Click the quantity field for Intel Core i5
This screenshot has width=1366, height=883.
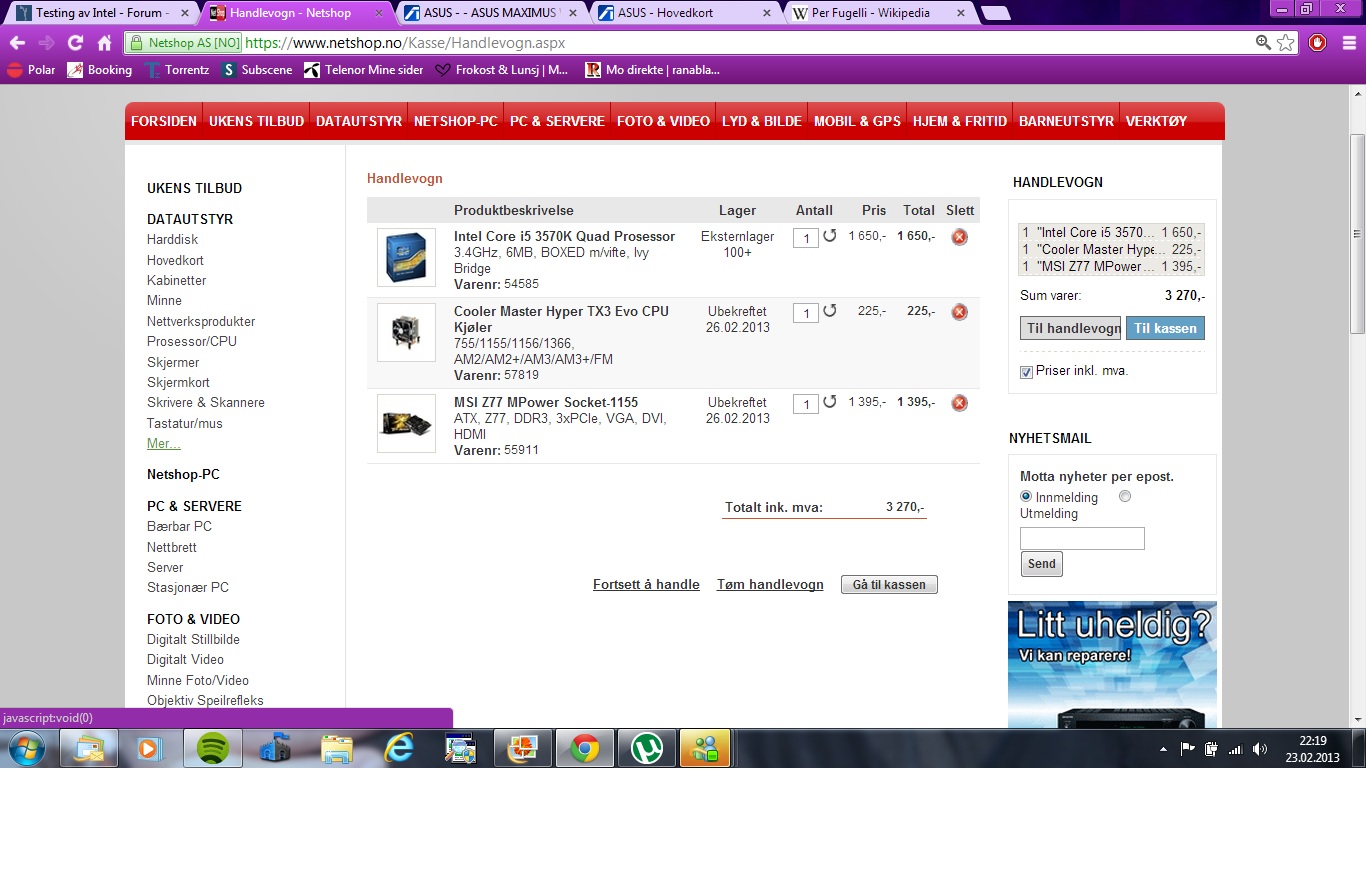(x=805, y=238)
